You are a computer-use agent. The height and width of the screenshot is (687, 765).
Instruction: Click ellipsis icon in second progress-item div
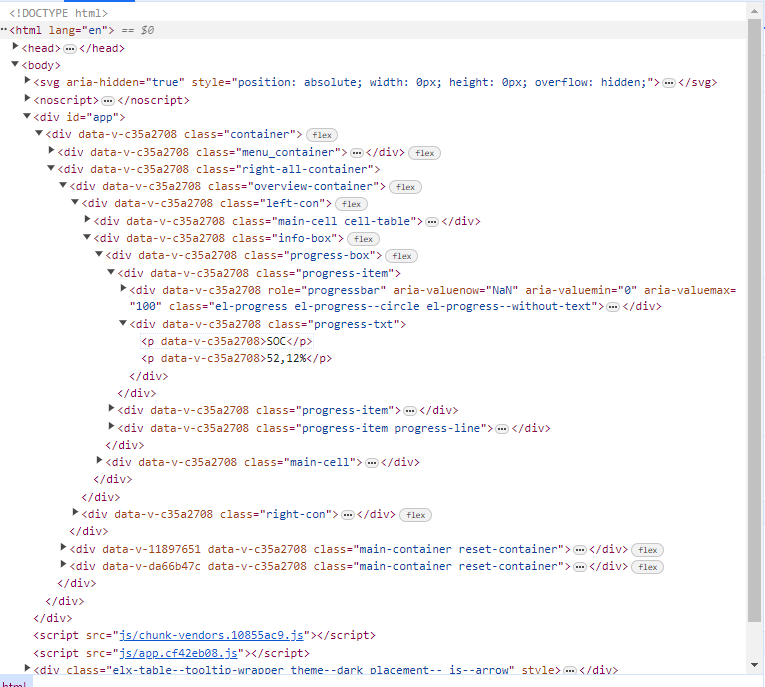tap(410, 411)
